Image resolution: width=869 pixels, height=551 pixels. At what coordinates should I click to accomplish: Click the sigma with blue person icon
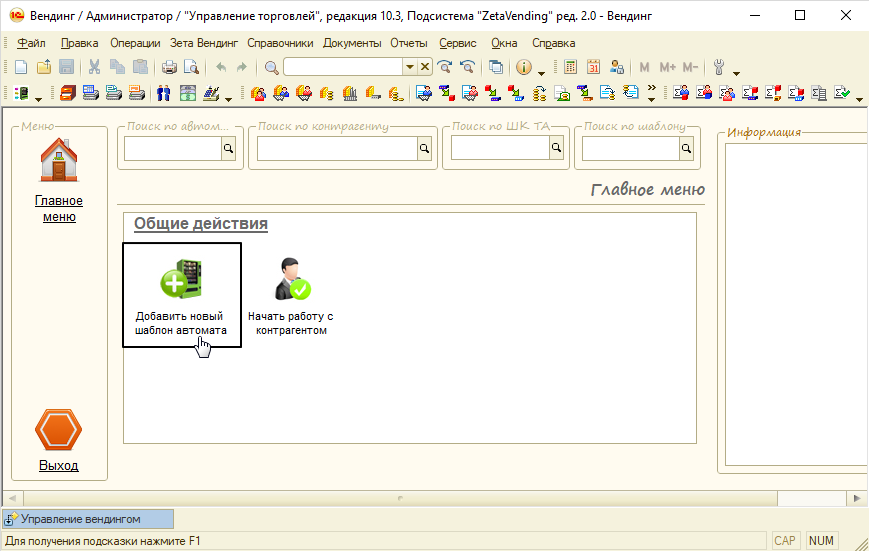681,93
